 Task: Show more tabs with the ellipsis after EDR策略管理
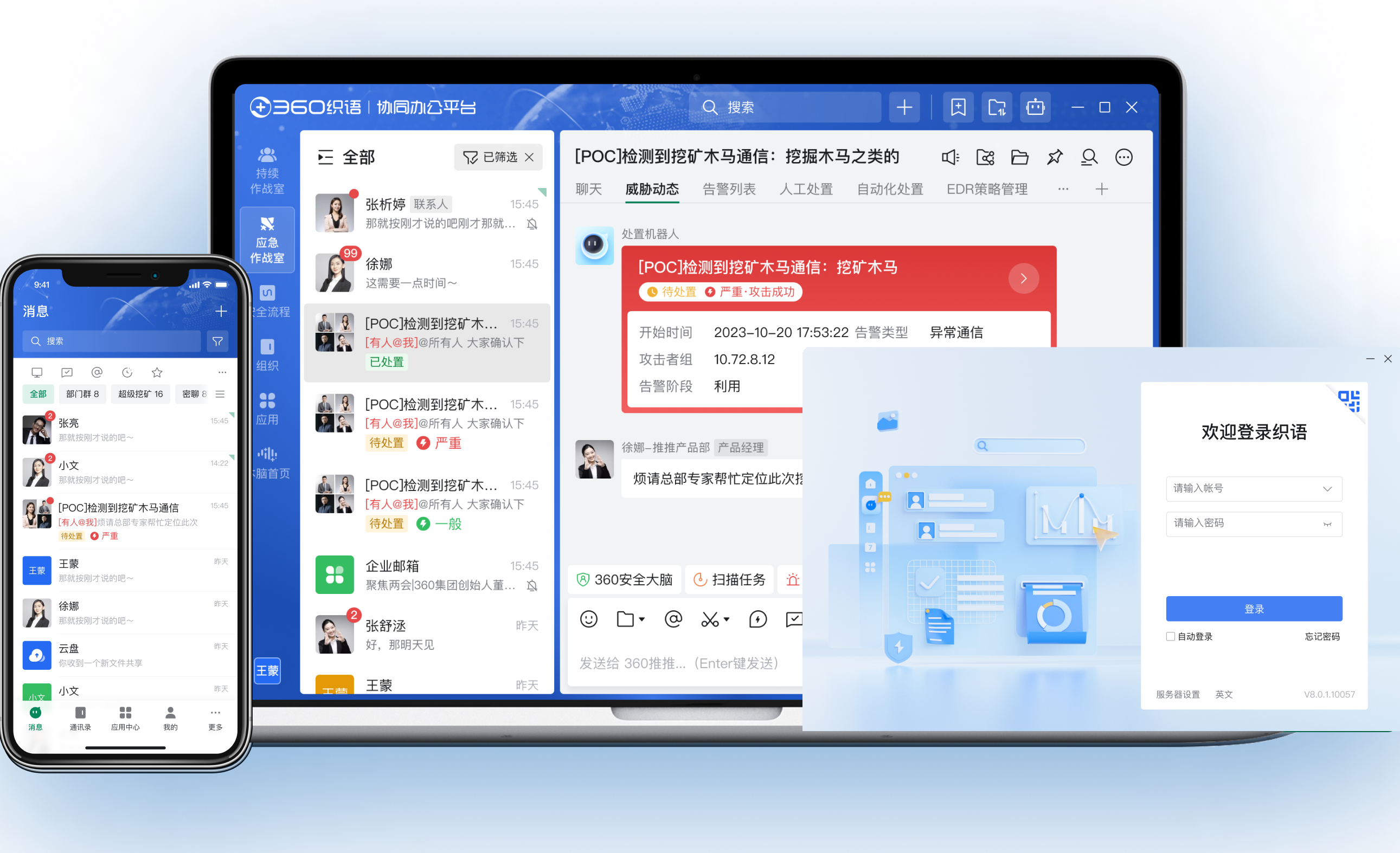(x=1063, y=189)
